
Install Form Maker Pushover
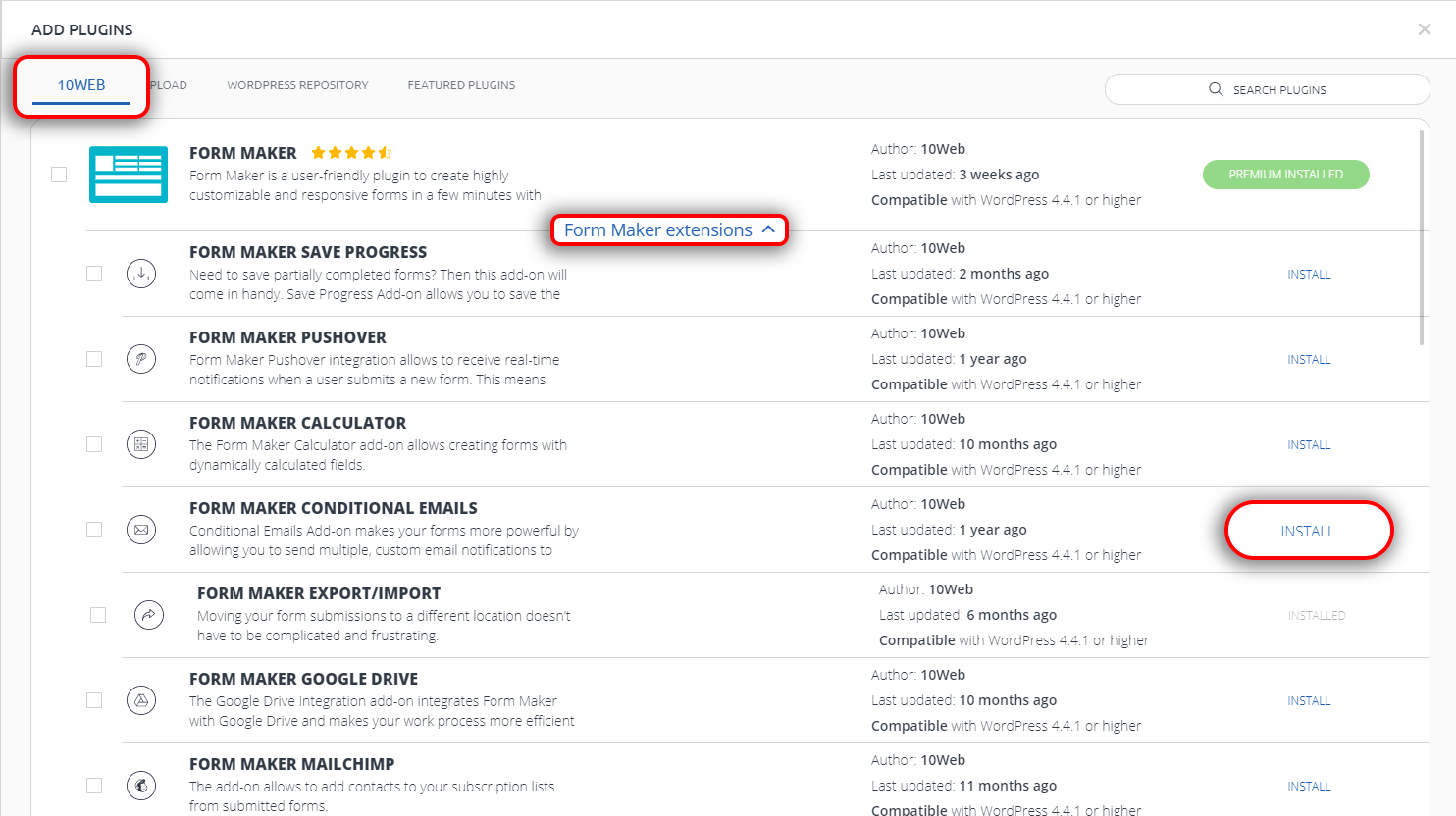click(1309, 360)
